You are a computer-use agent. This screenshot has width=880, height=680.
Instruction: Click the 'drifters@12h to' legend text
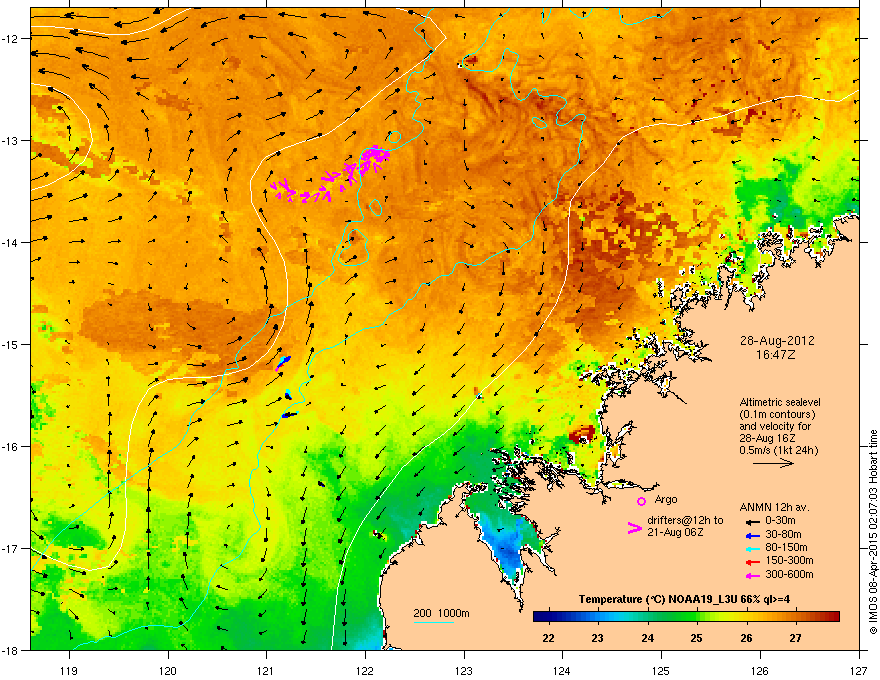(685, 520)
